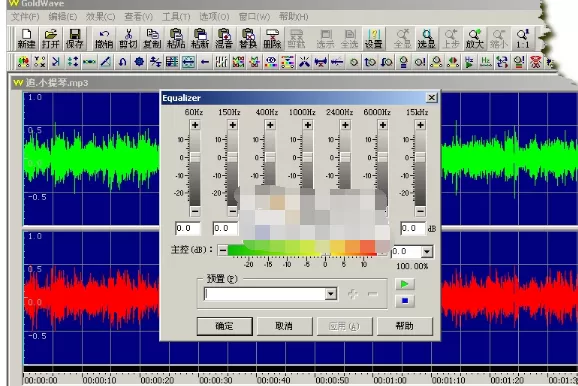The image size is (578, 386).
Task: Click the 删除 (Delete) toolbar icon
Action: (272, 39)
